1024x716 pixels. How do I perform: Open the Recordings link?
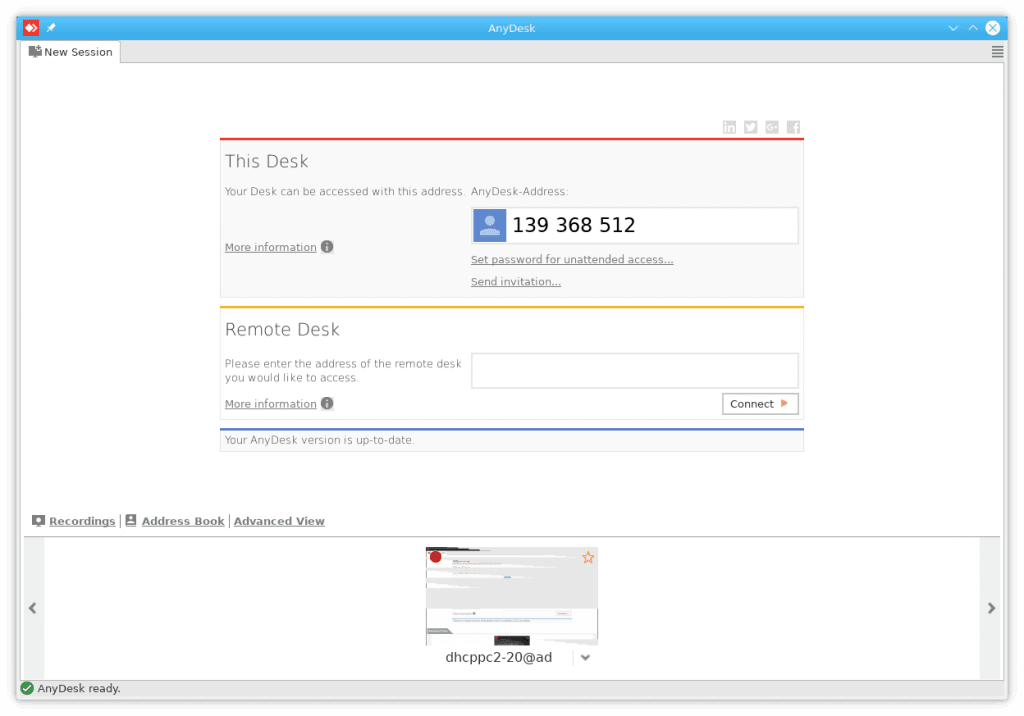pyautogui.click(x=82, y=521)
